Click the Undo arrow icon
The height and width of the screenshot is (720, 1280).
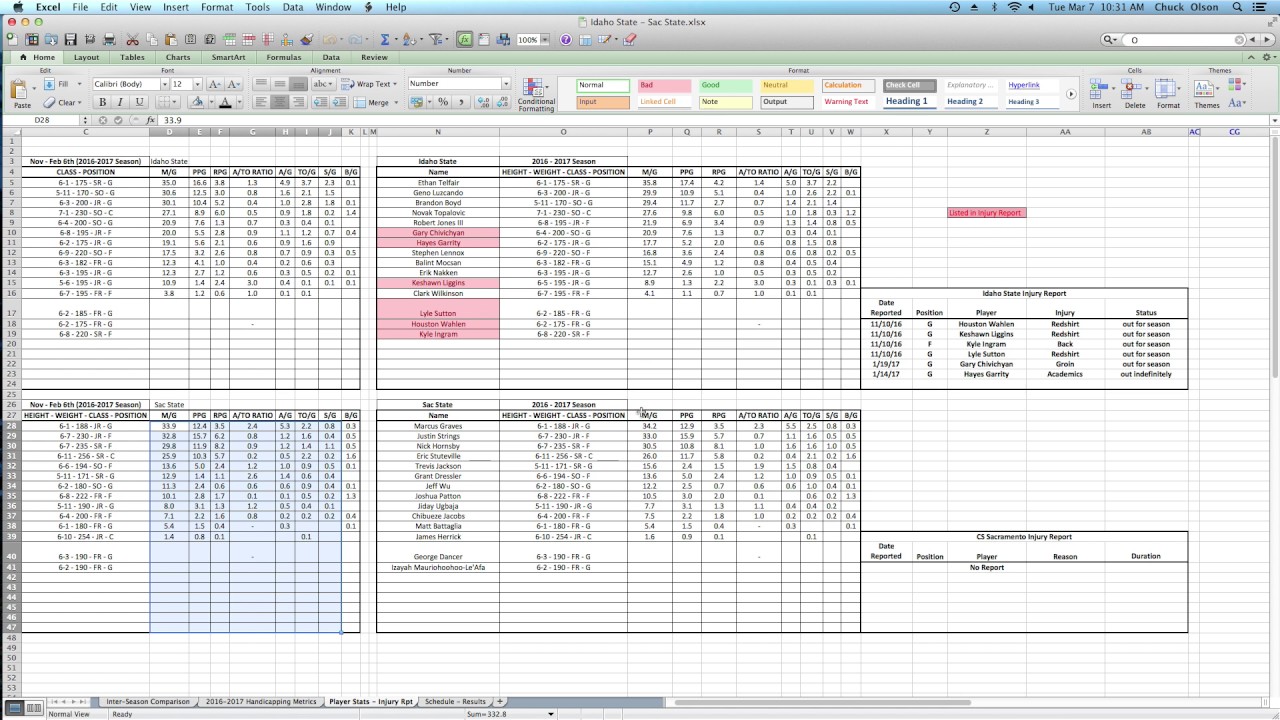329,39
